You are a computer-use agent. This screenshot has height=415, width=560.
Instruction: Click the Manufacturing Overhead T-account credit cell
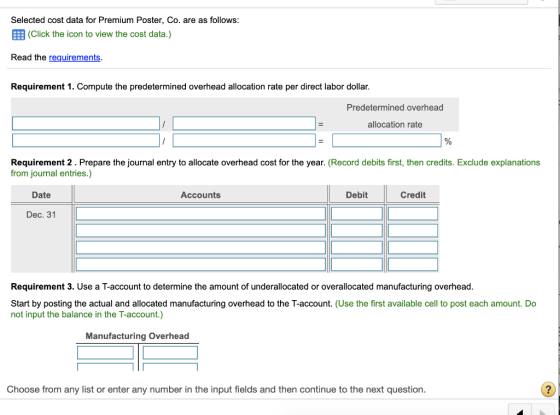pyautogui.click(x=170, y=353)
